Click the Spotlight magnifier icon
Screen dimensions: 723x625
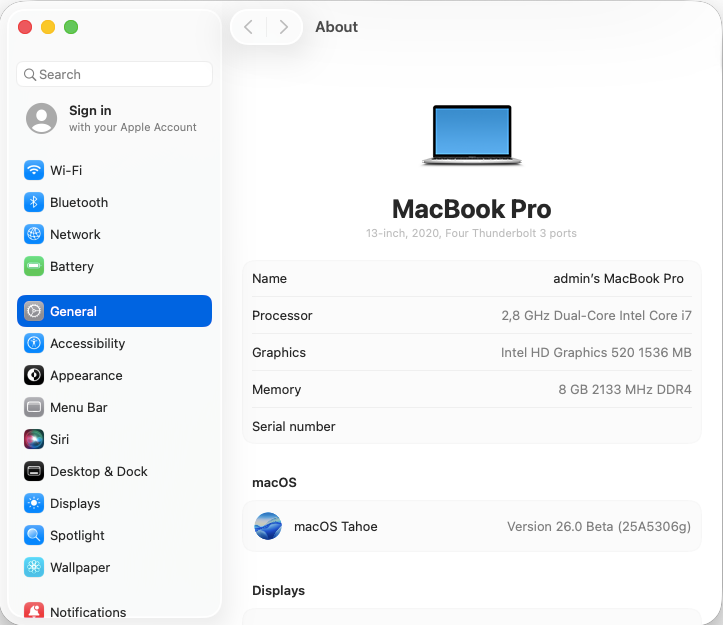[34, 535]
